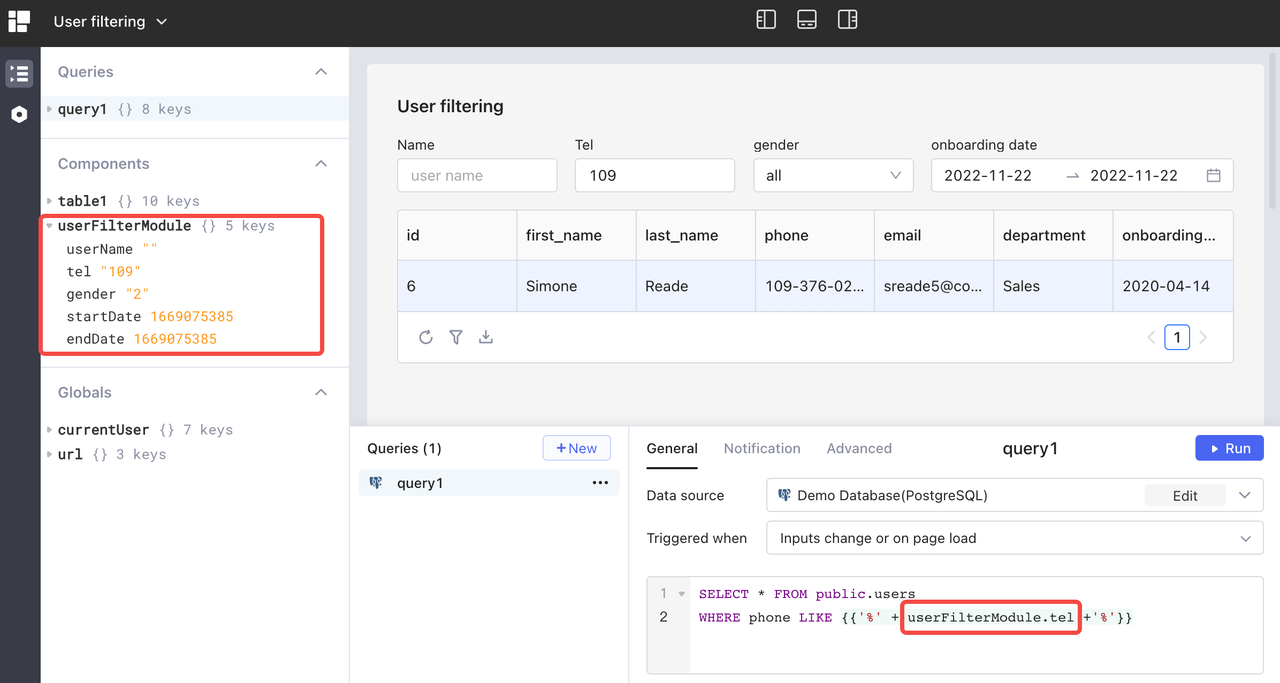Open the data browser sidebar icon
Image resolution: width=1280 pixels, height=683 pixels.
(19, 73)
